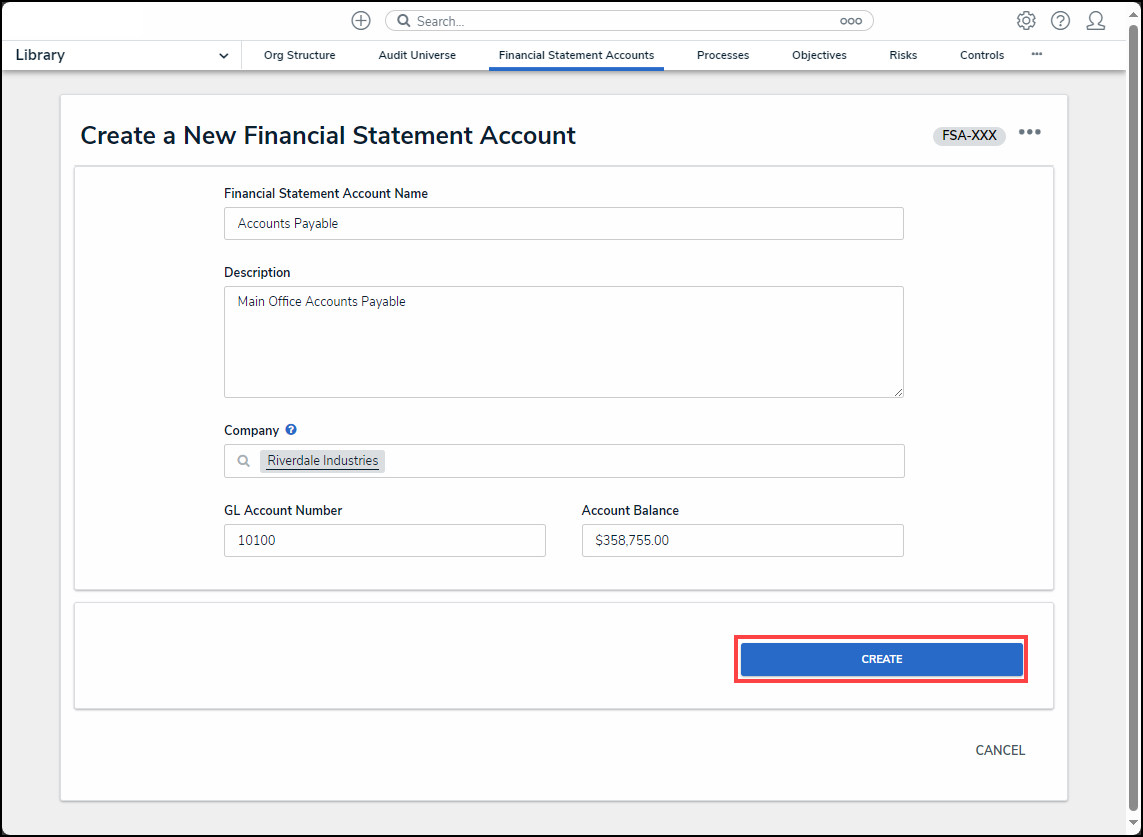
Task: Select the Risks tab
Action: coord(903,55)
